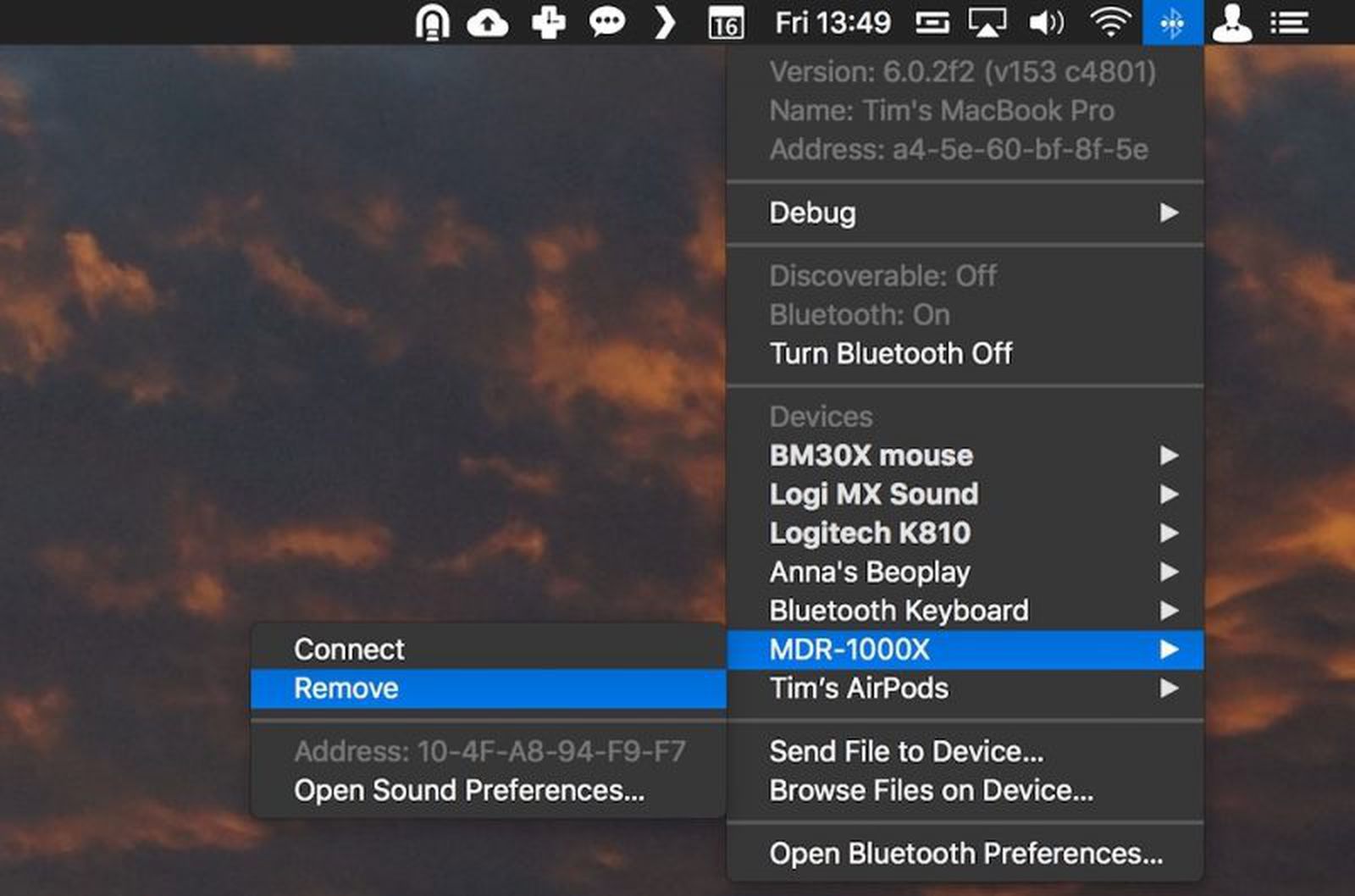Open the volume speaker icon
The image size is (1355, 896).
click(x=1047, y=22)
